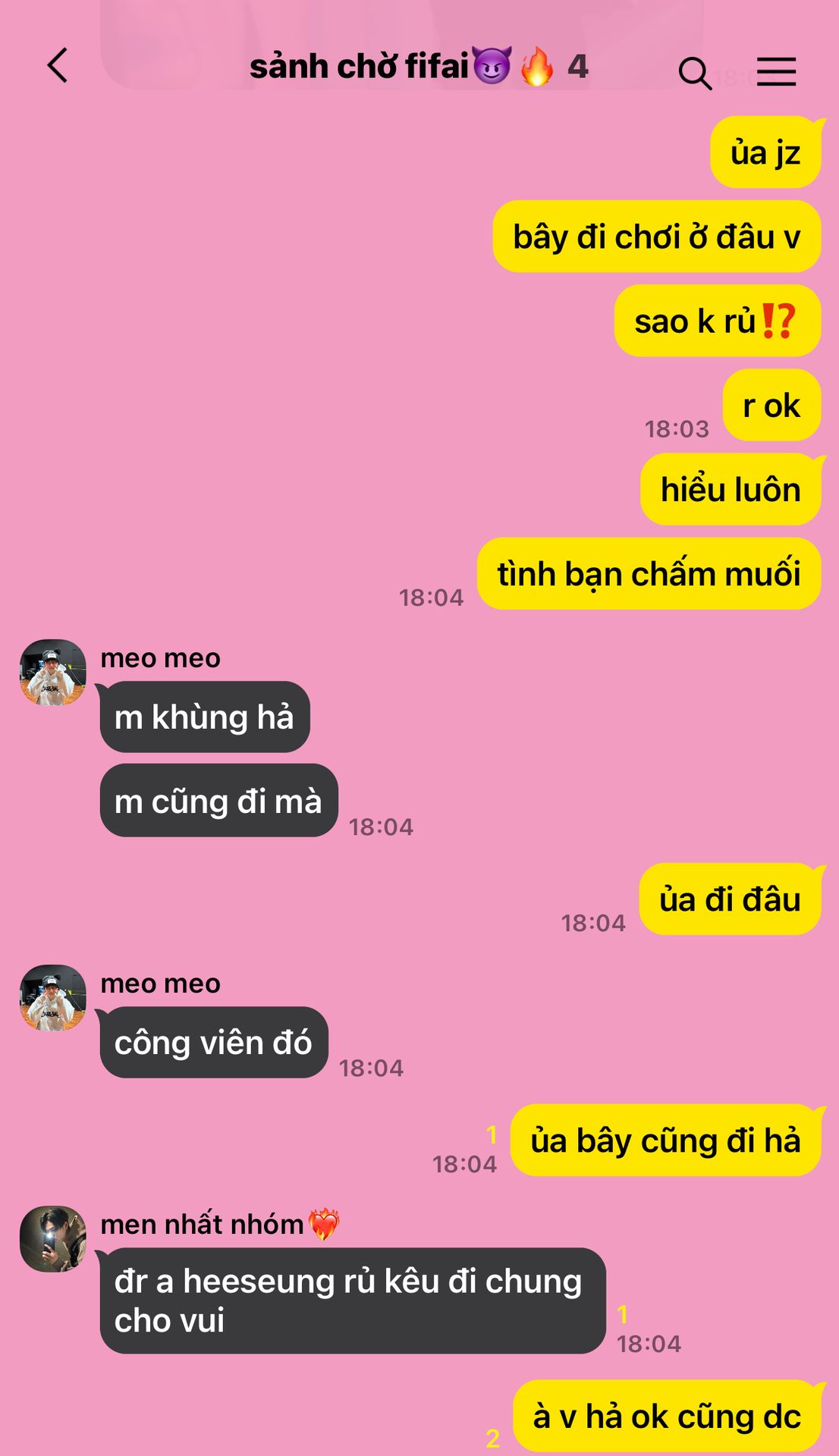The image size is (839, 1456).
Task: Tap the công viên đó message
Action: click(x=214, y=1043)
